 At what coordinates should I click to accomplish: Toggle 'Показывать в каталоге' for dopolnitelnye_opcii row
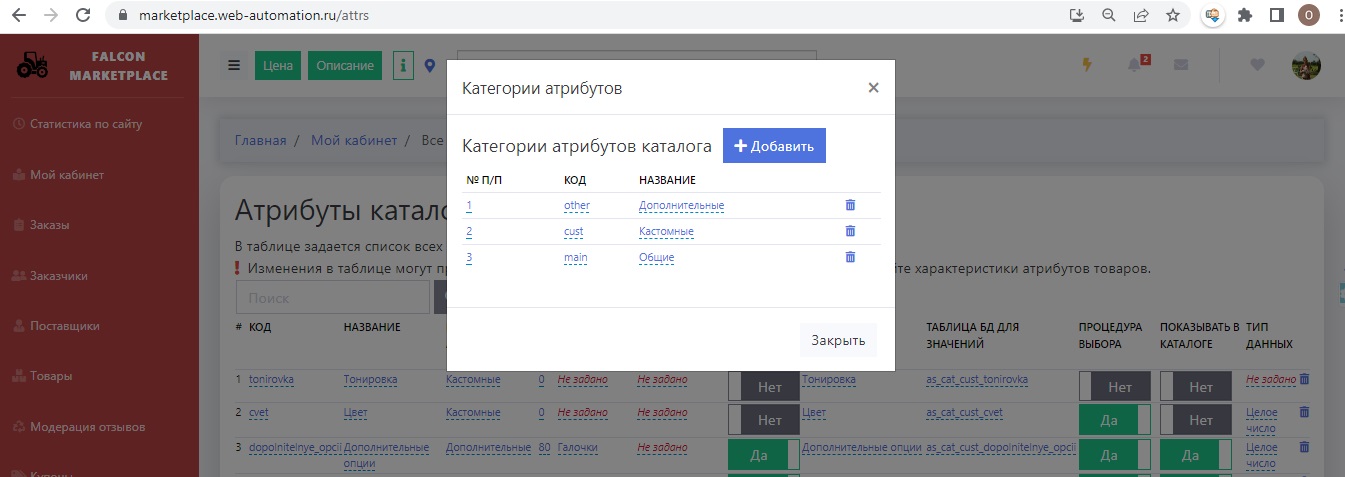tap(1195, 454)
